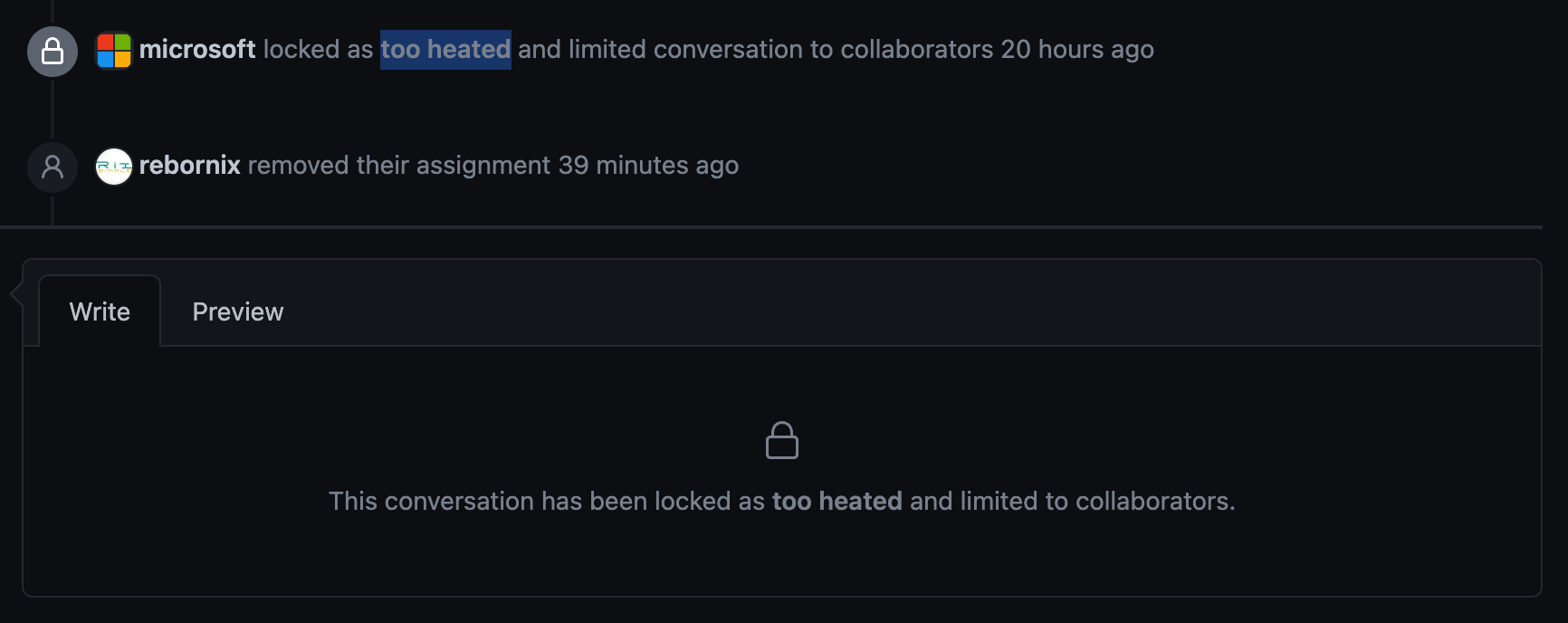Click the highlighted "too heated" text in timeline
The width and height of the screenshot is (1568, 623).
coord(445,50)
